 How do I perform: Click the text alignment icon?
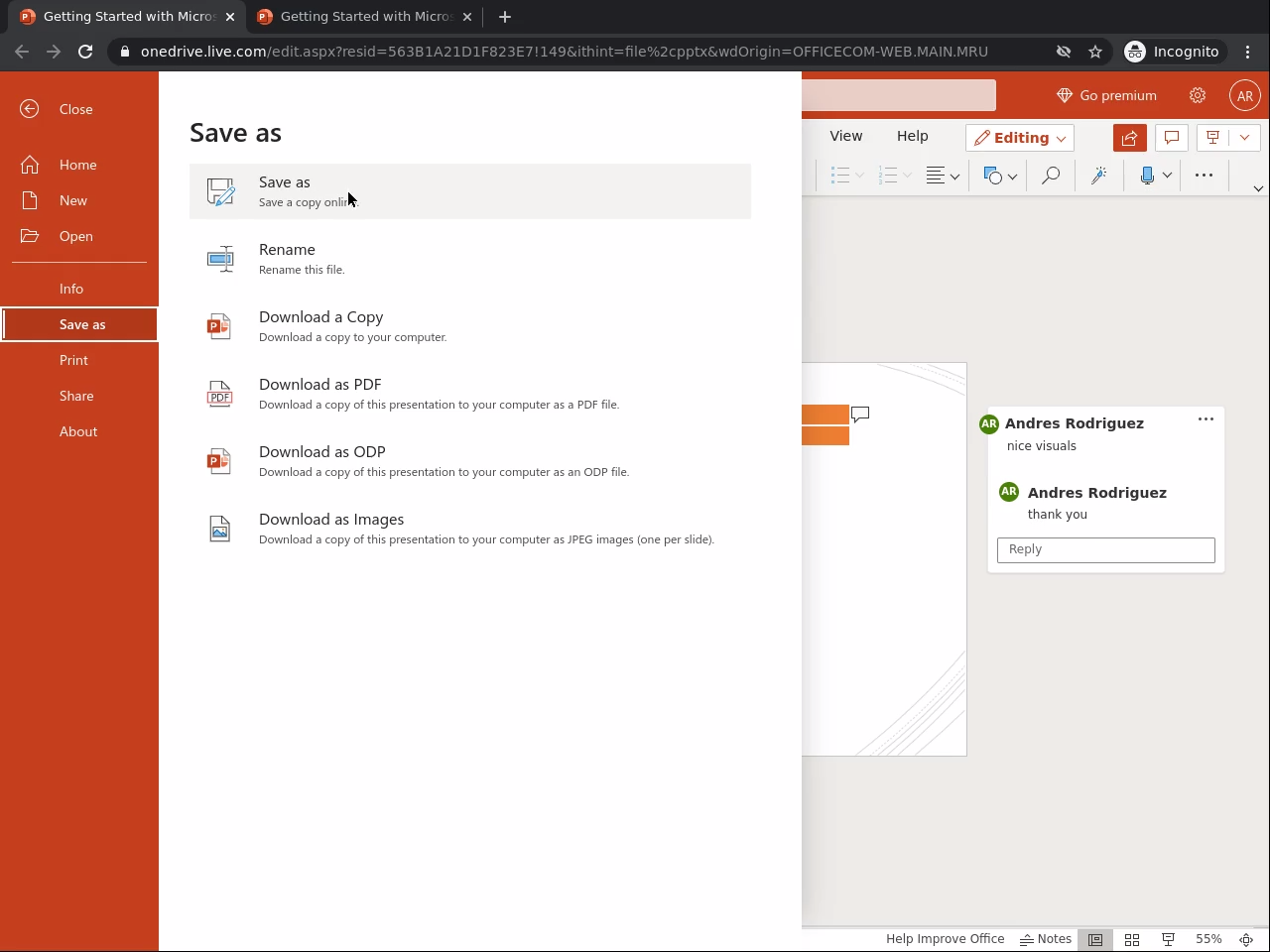(x=935, y=176)
